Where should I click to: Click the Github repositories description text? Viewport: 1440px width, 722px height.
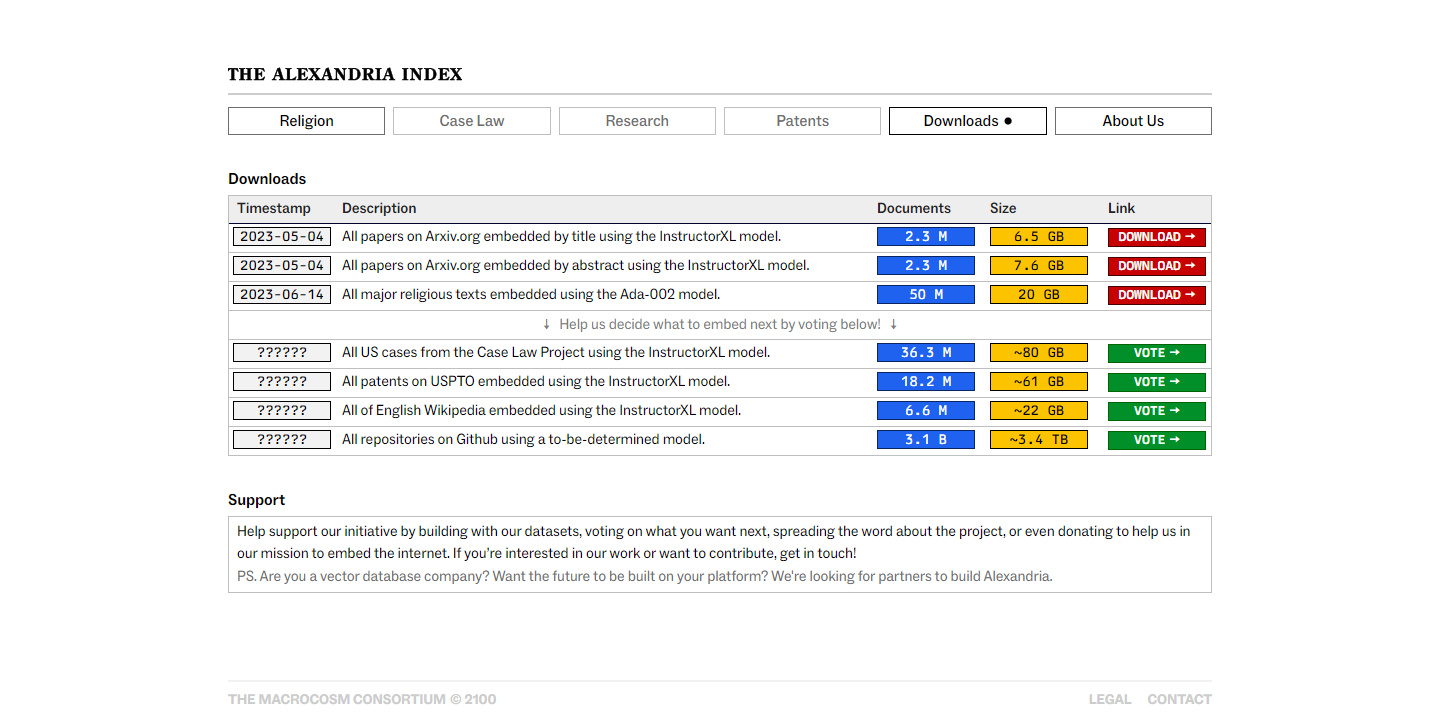523,440
